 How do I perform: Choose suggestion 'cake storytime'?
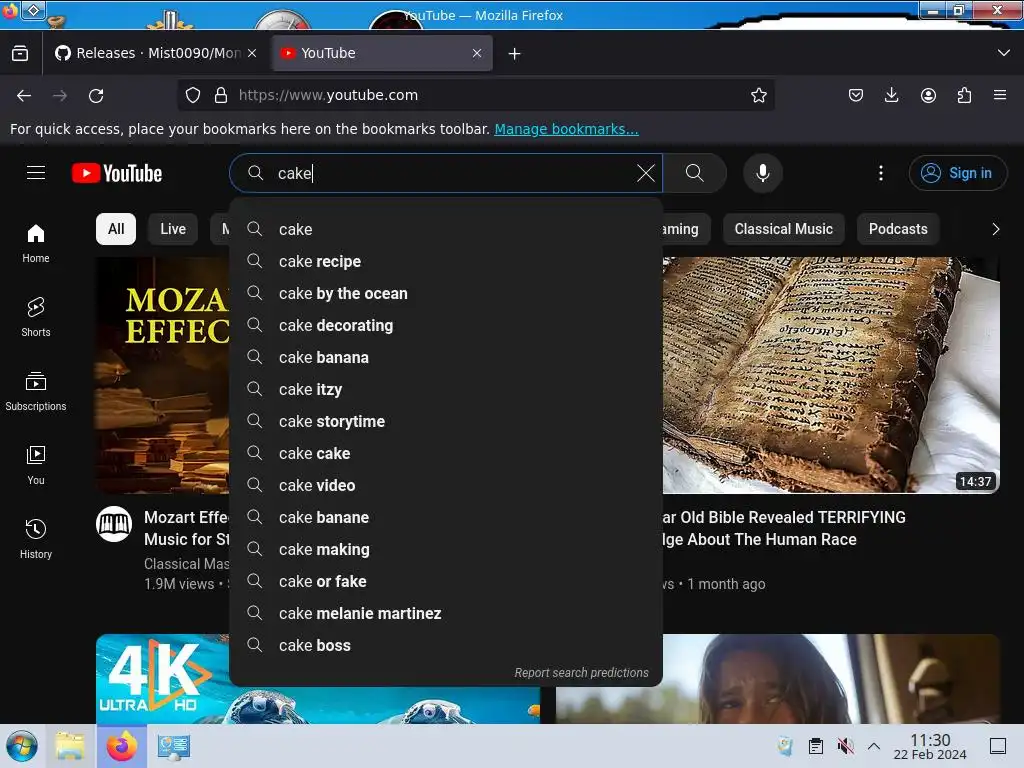446,421
